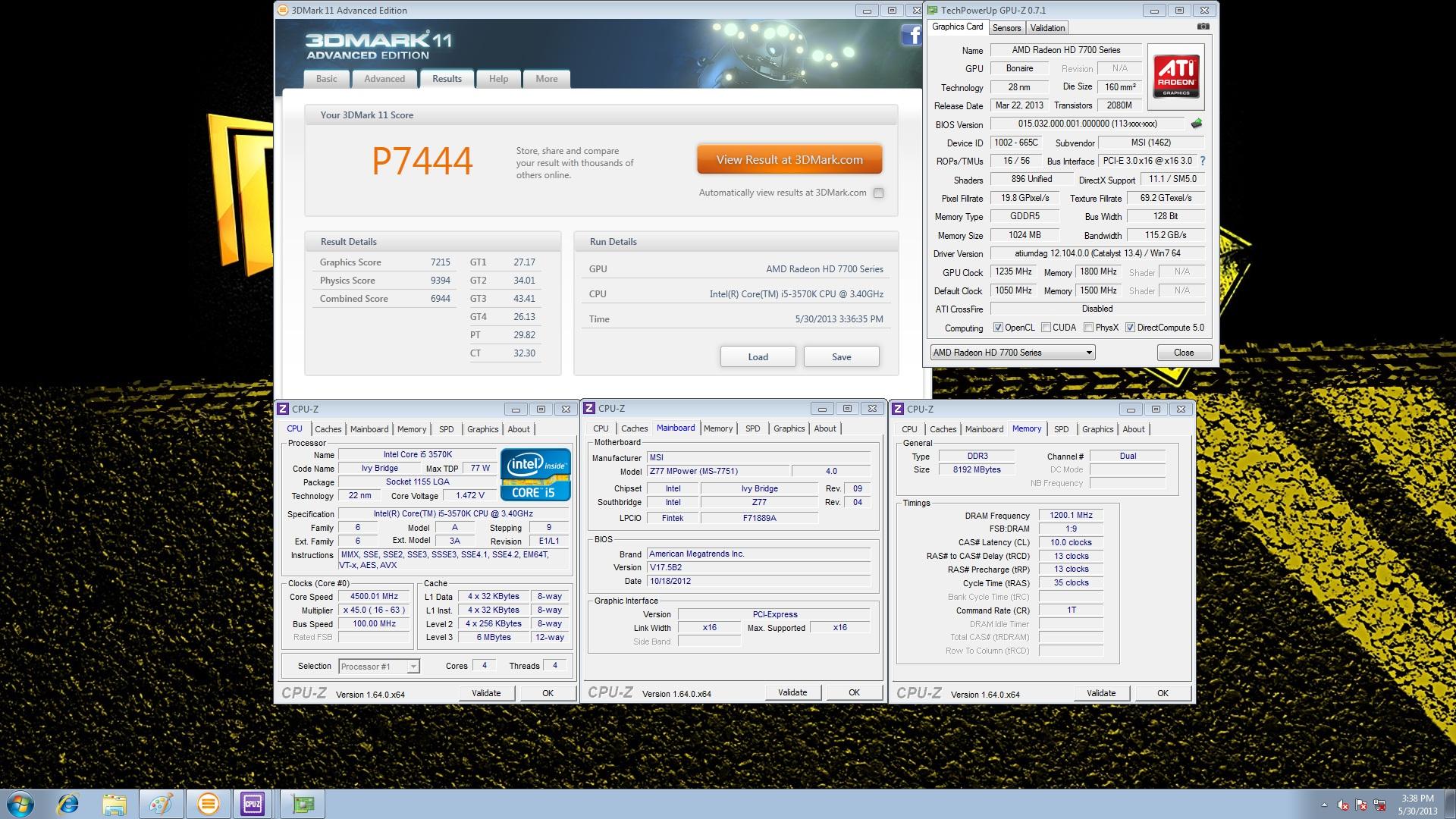Click Validate in the CPU-Z CPU window

tap(486, 693)
